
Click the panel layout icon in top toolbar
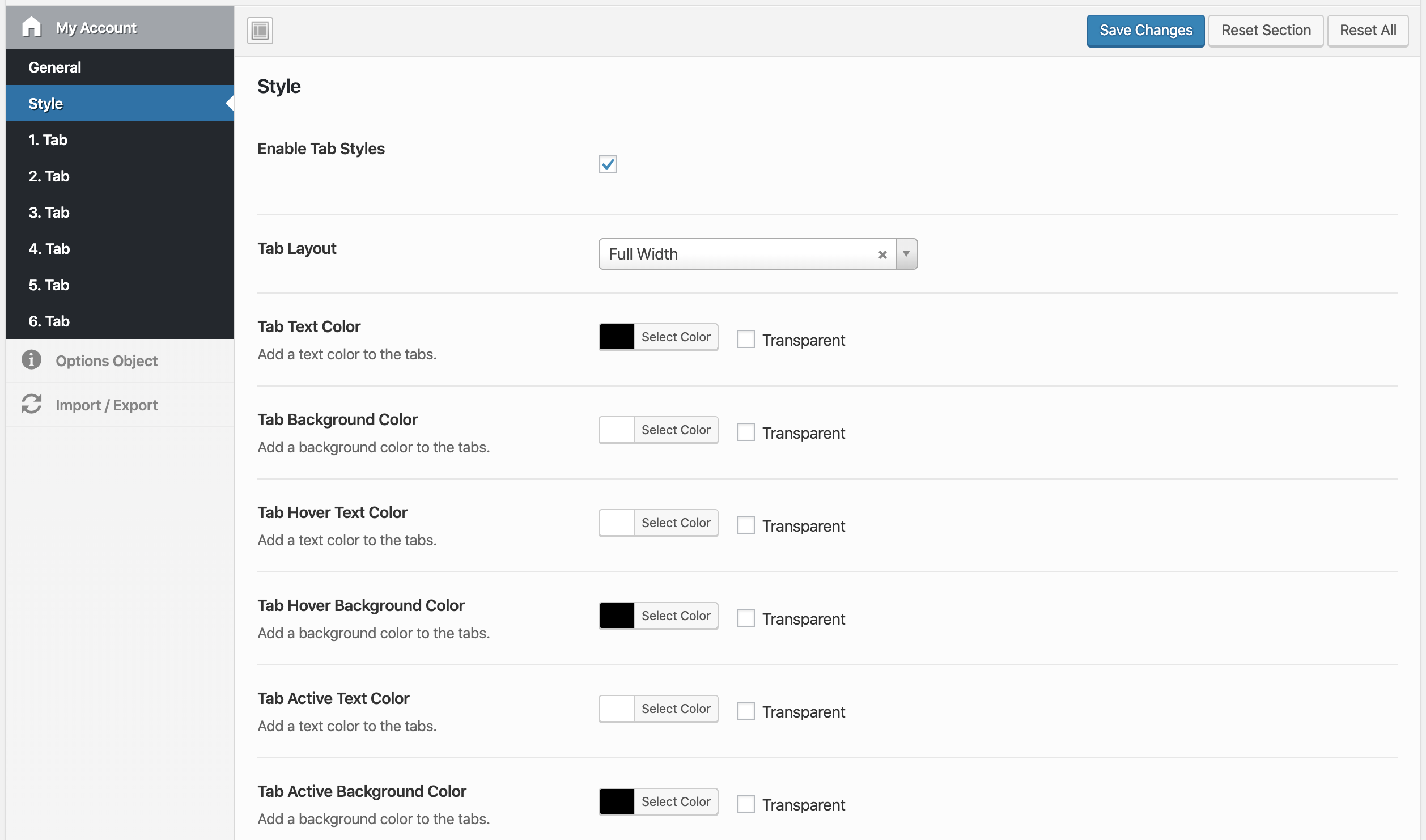pos(260,30)
